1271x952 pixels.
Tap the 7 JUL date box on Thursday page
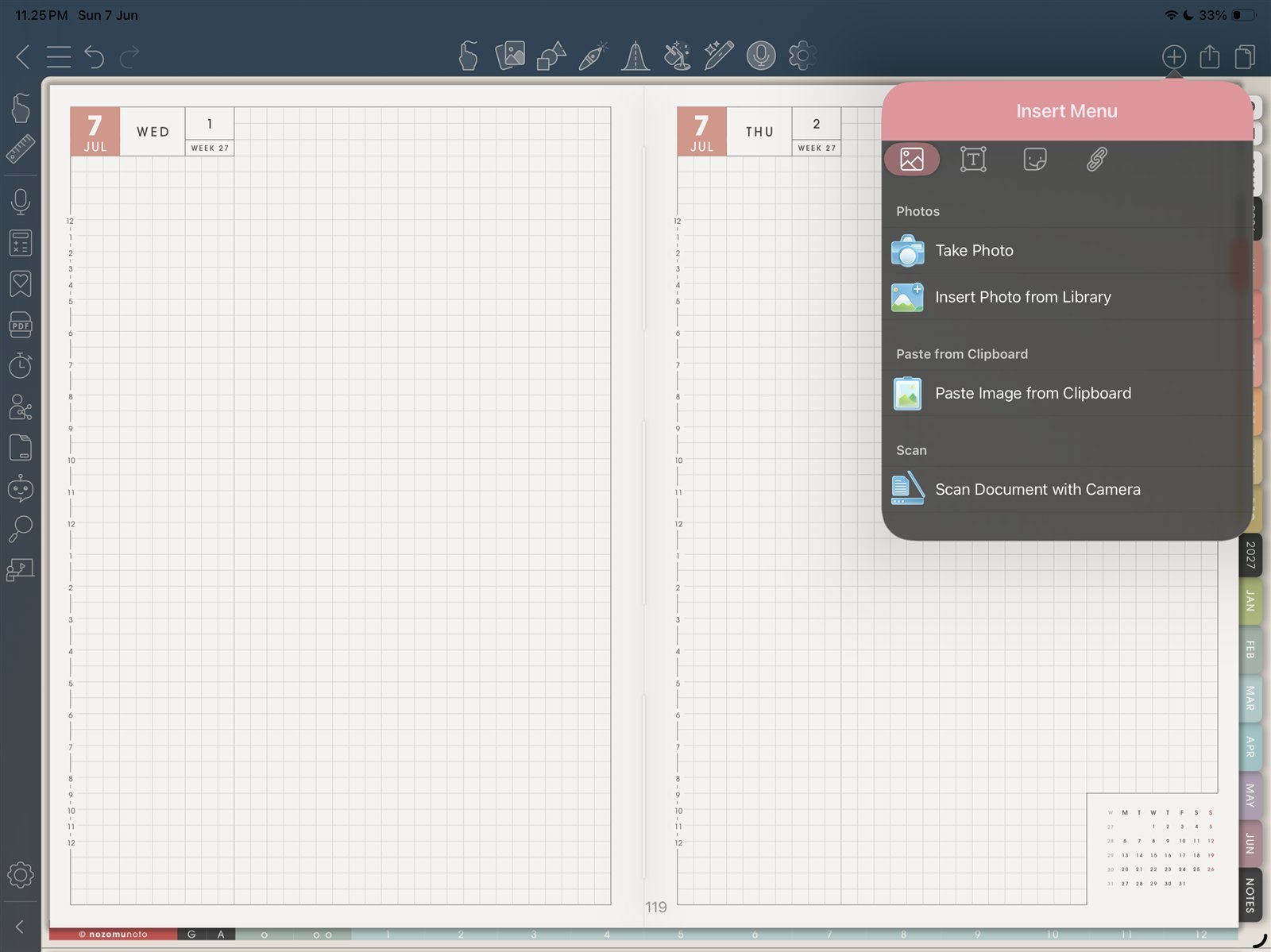(702, 132)
